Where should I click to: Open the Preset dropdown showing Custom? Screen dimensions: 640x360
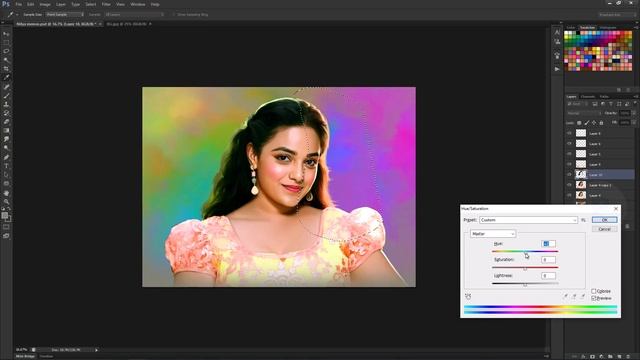528,220
